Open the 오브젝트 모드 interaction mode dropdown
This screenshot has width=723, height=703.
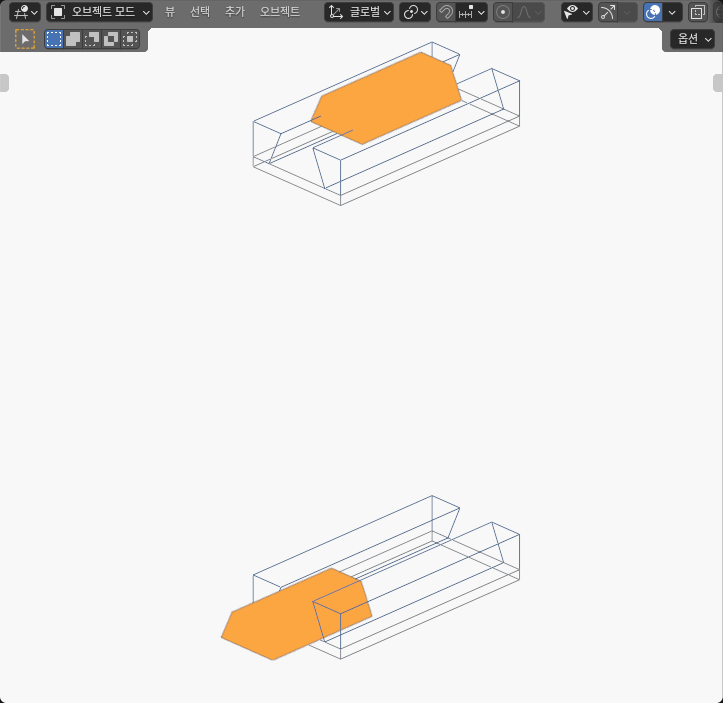[100, 12]
